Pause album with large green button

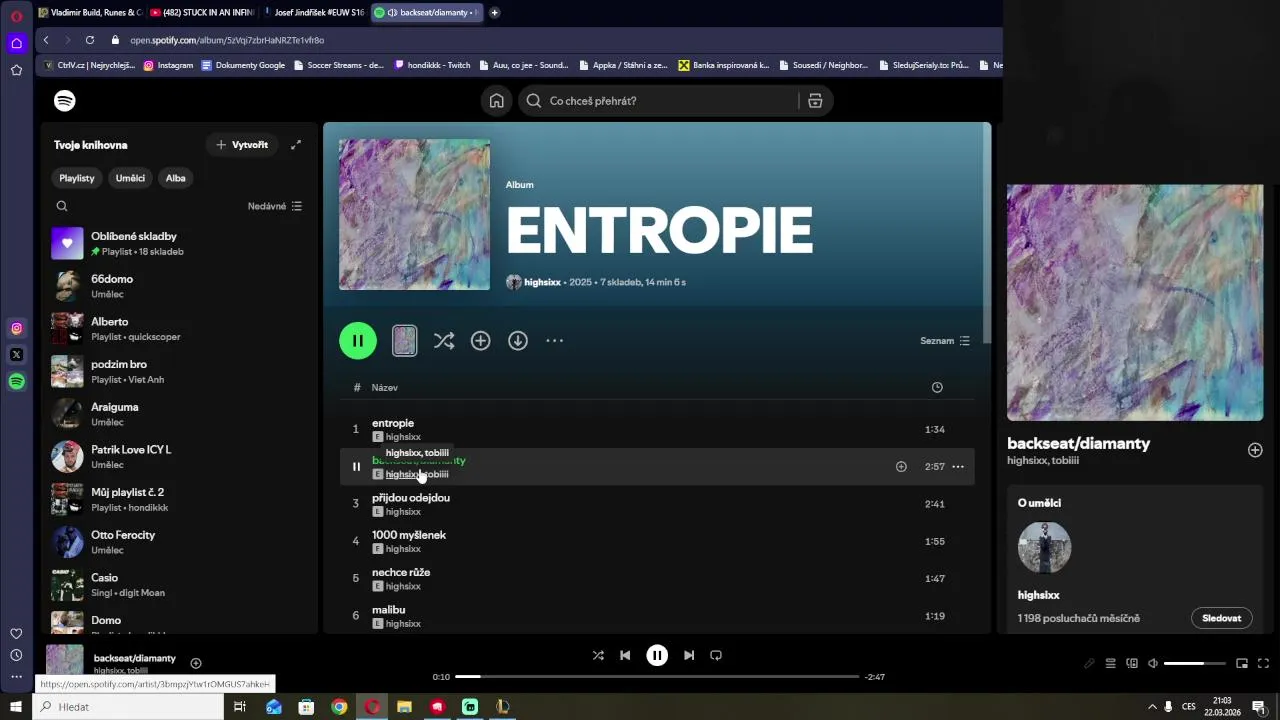pos(358,341)
